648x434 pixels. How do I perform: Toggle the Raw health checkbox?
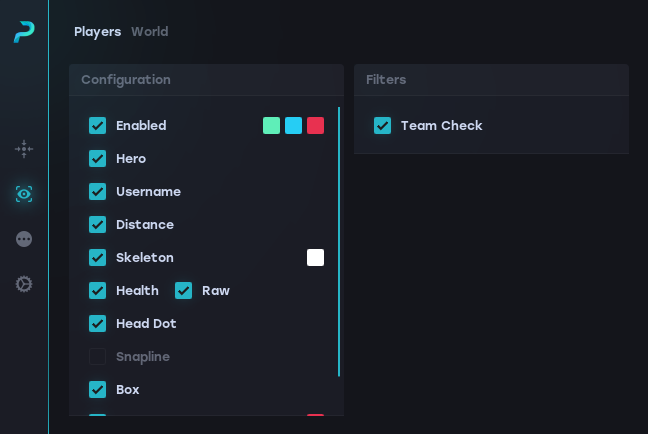coord(184,291)
